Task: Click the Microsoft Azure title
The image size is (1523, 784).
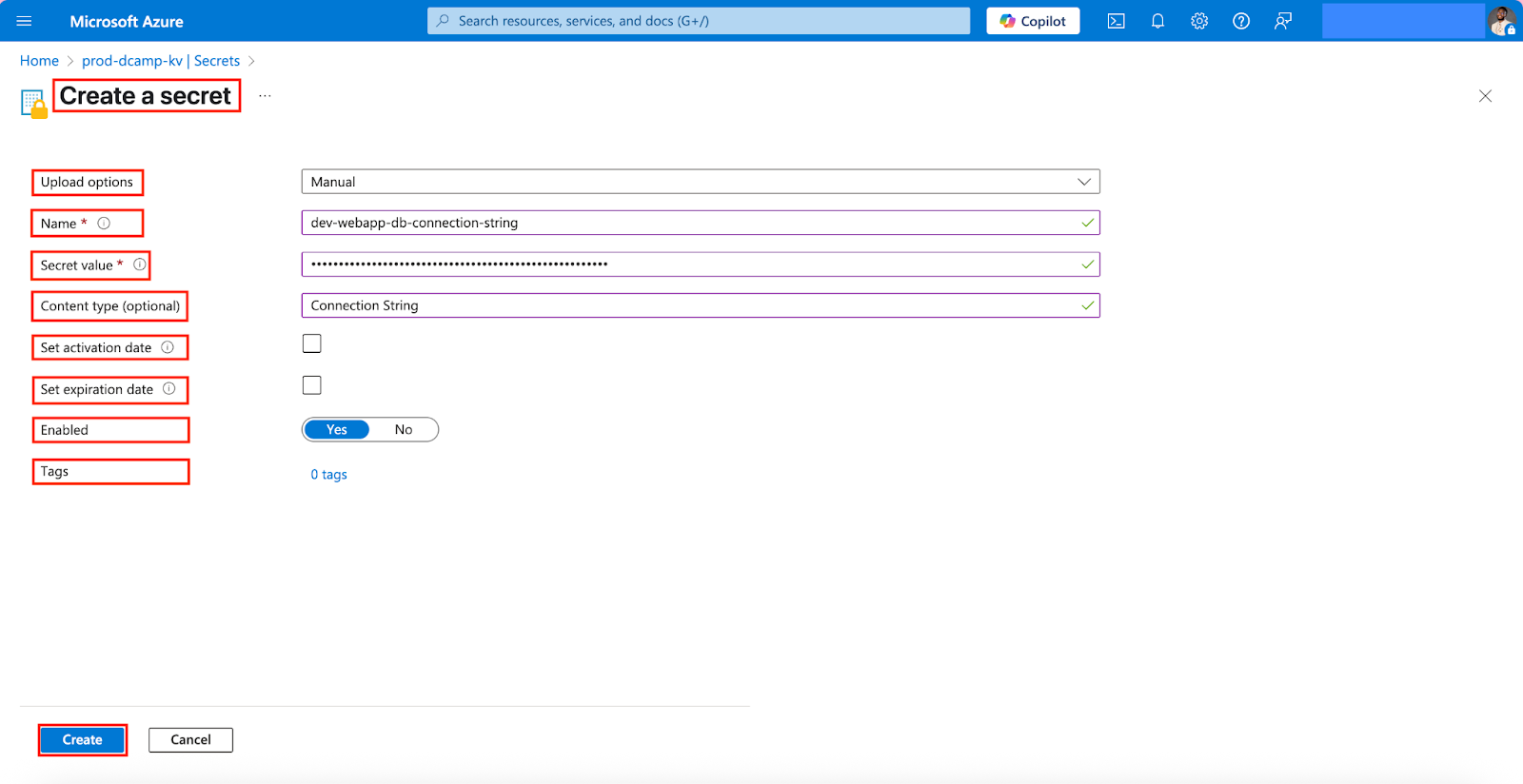Action: pos(127,21)
